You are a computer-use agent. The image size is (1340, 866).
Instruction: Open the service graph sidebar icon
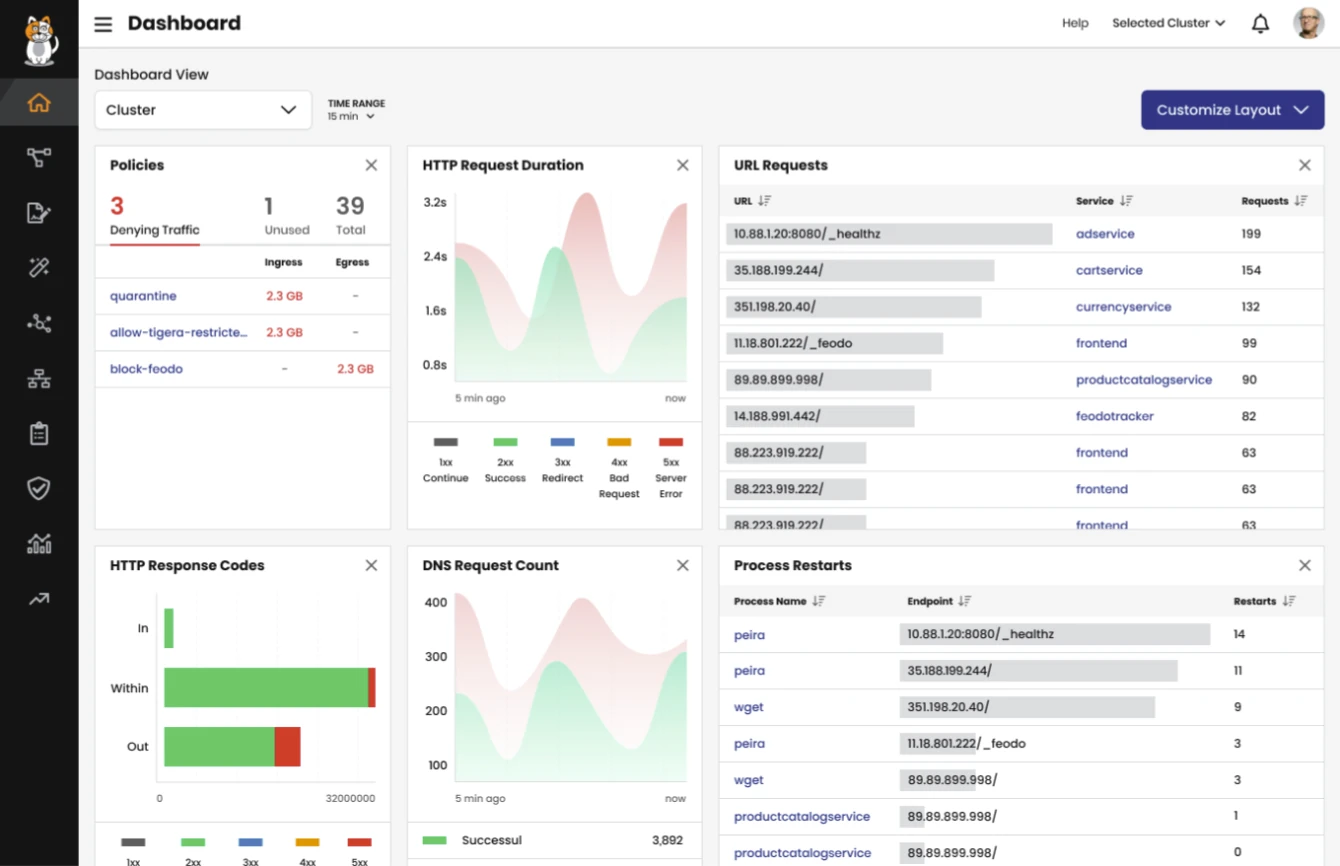click(39, 158)
